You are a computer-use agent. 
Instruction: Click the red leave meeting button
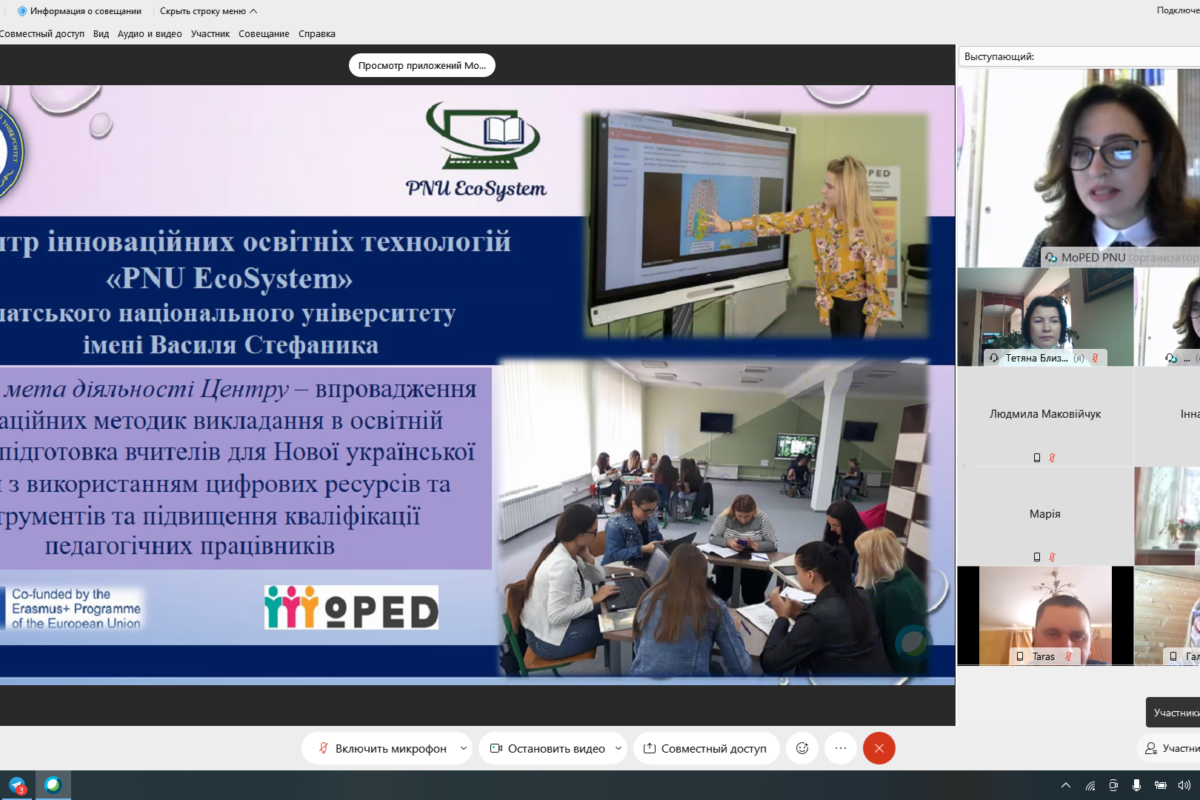pyautogui.click(x=879, y=748)
